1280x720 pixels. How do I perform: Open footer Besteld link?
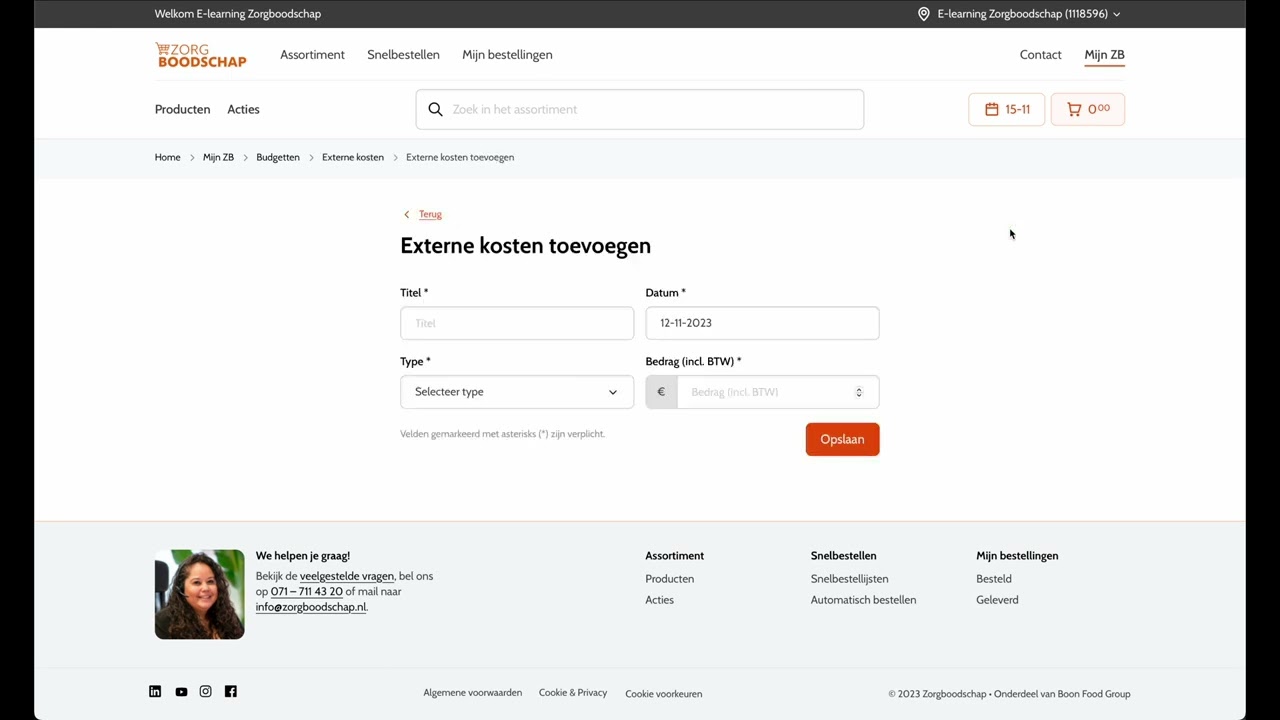click(994, 578)
